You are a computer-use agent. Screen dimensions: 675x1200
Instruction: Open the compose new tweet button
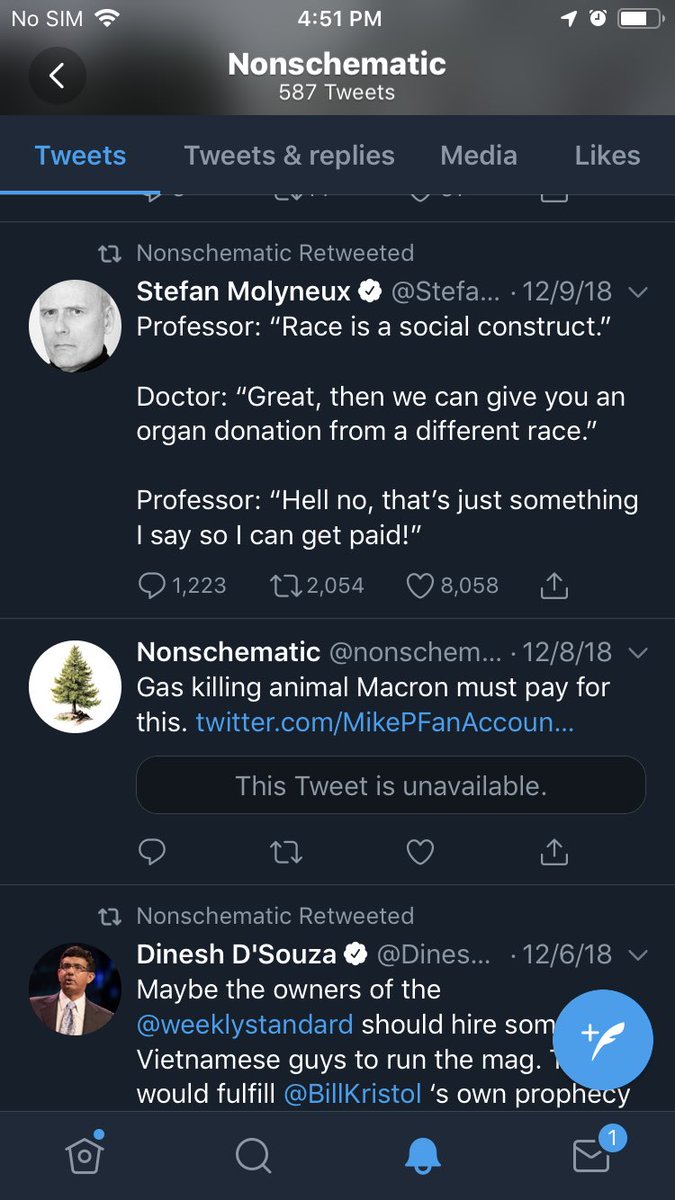click(602, 1041)
